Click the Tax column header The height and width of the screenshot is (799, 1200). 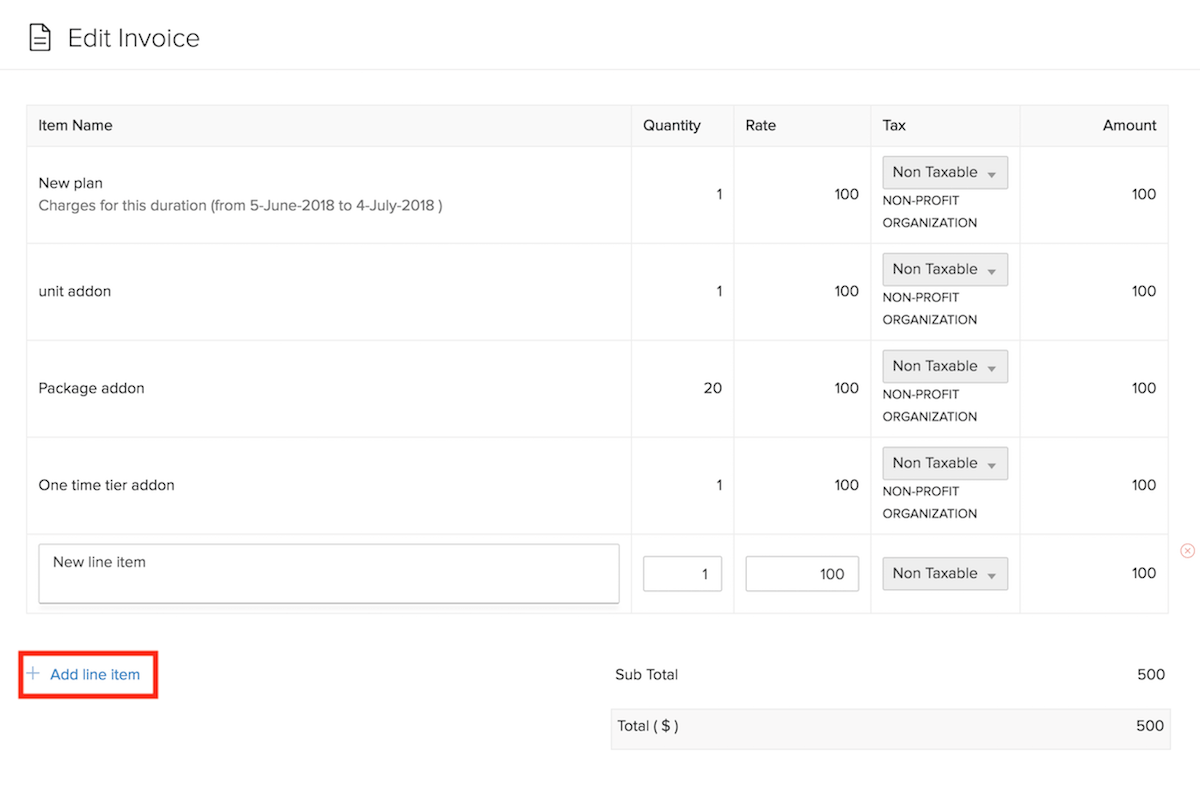894,126
